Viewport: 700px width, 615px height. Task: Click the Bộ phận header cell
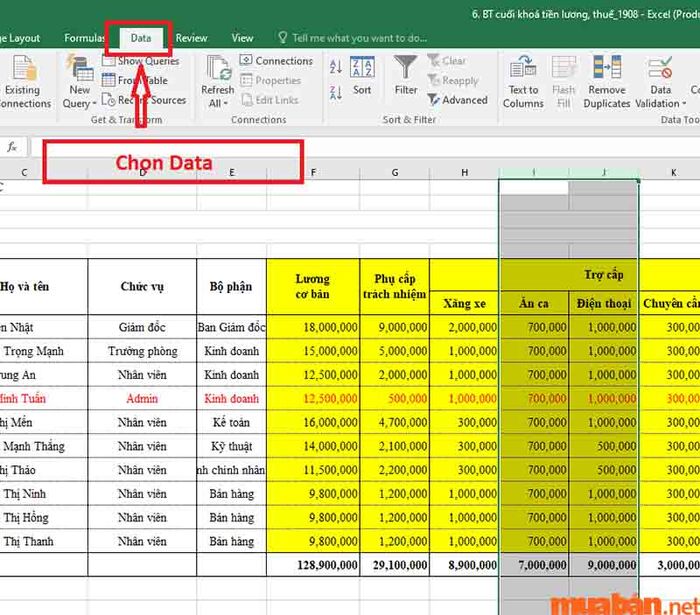(231, 287)
